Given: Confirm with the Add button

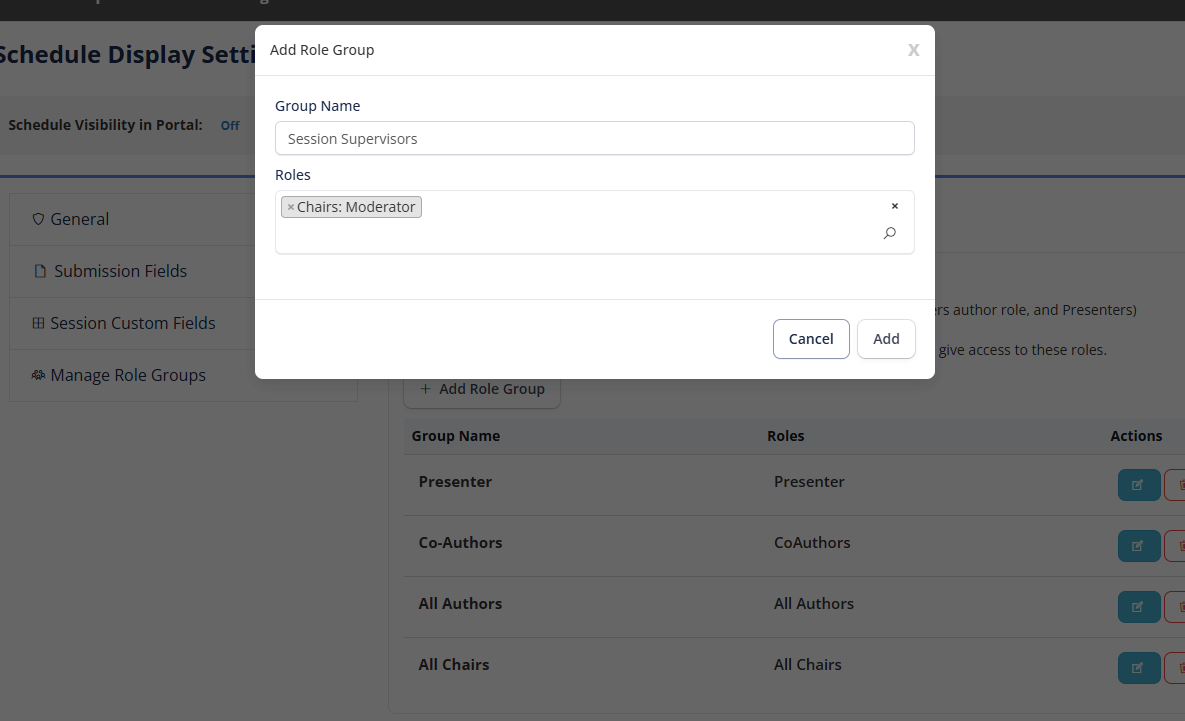Looking at the screenshot, I should tap(885, 339).
